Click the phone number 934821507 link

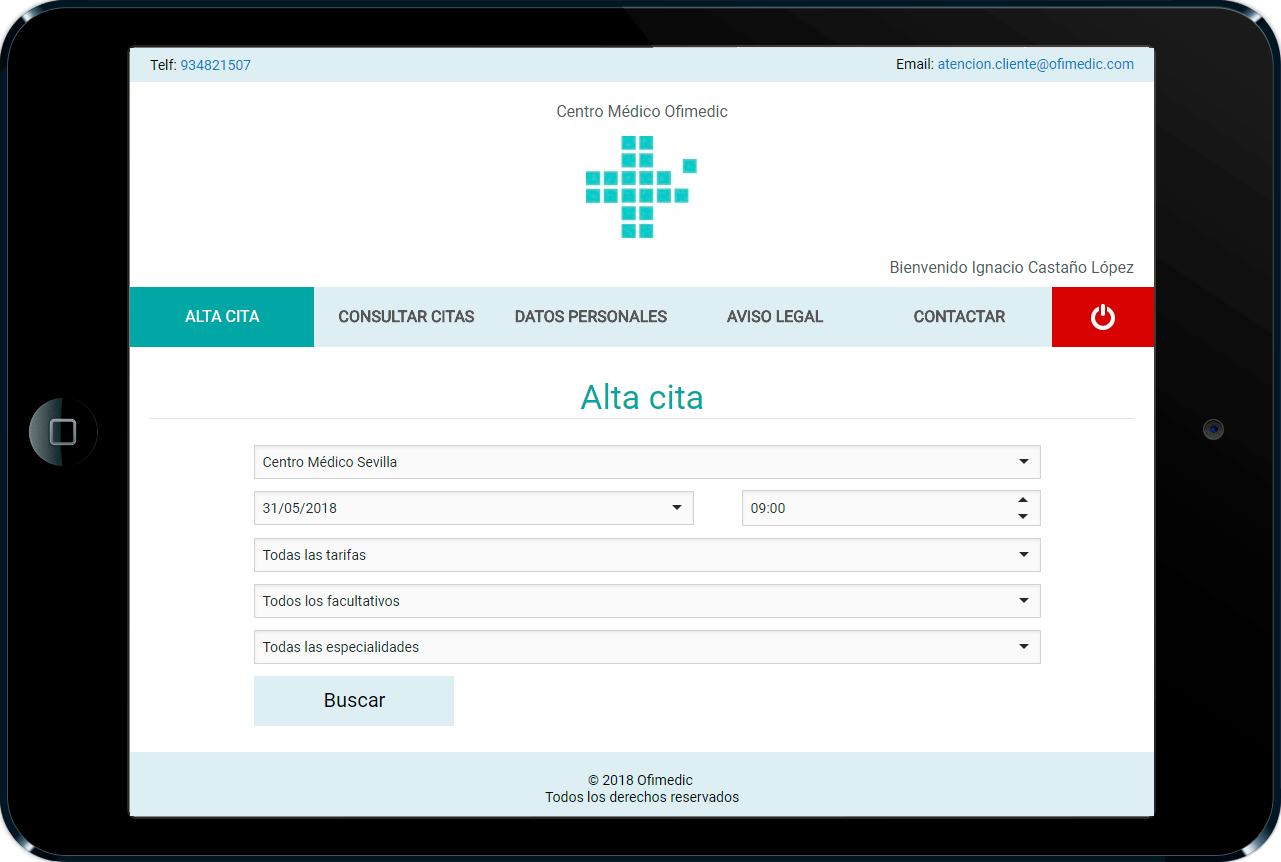(215, 65)
